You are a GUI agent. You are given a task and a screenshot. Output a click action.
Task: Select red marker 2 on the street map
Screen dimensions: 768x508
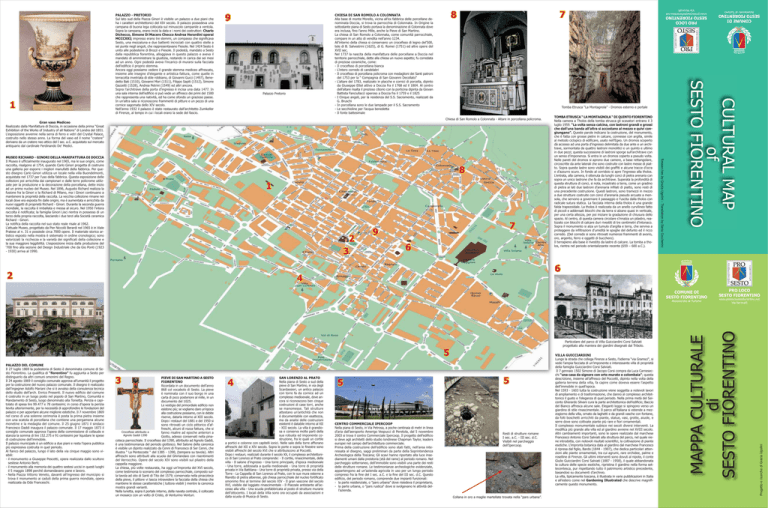352,239
